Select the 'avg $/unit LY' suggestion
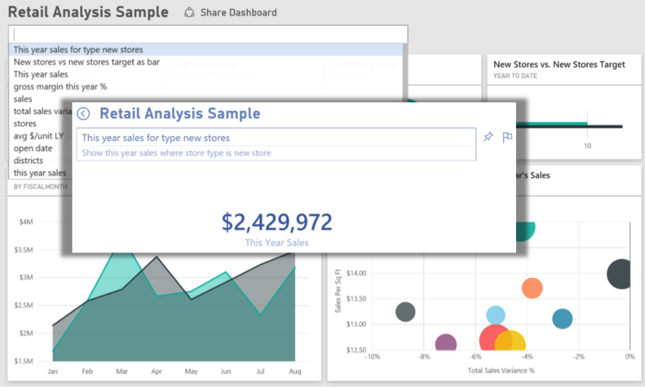 coord(39,136)
